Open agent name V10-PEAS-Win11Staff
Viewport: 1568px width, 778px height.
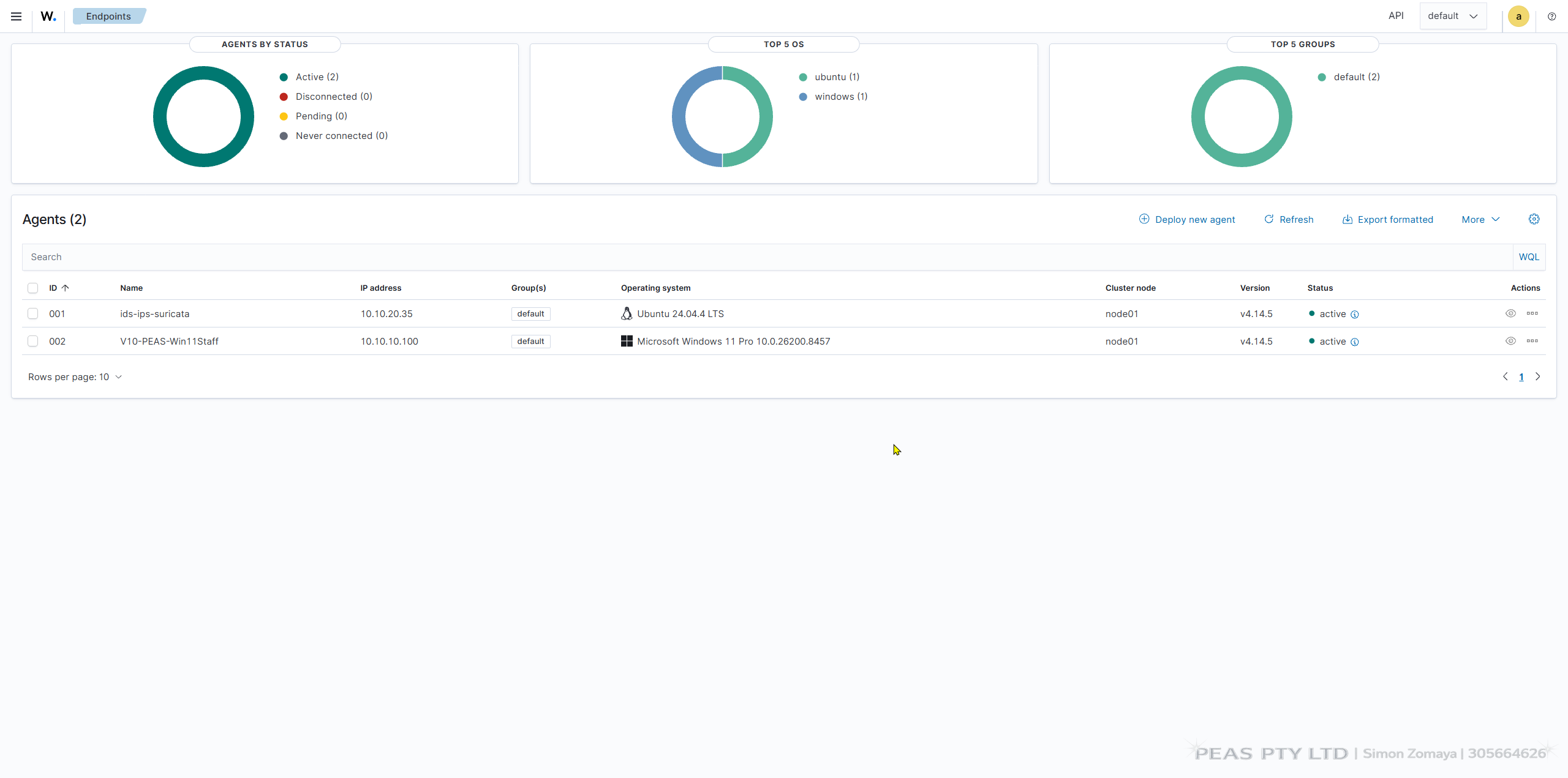(x=169, y=342)
